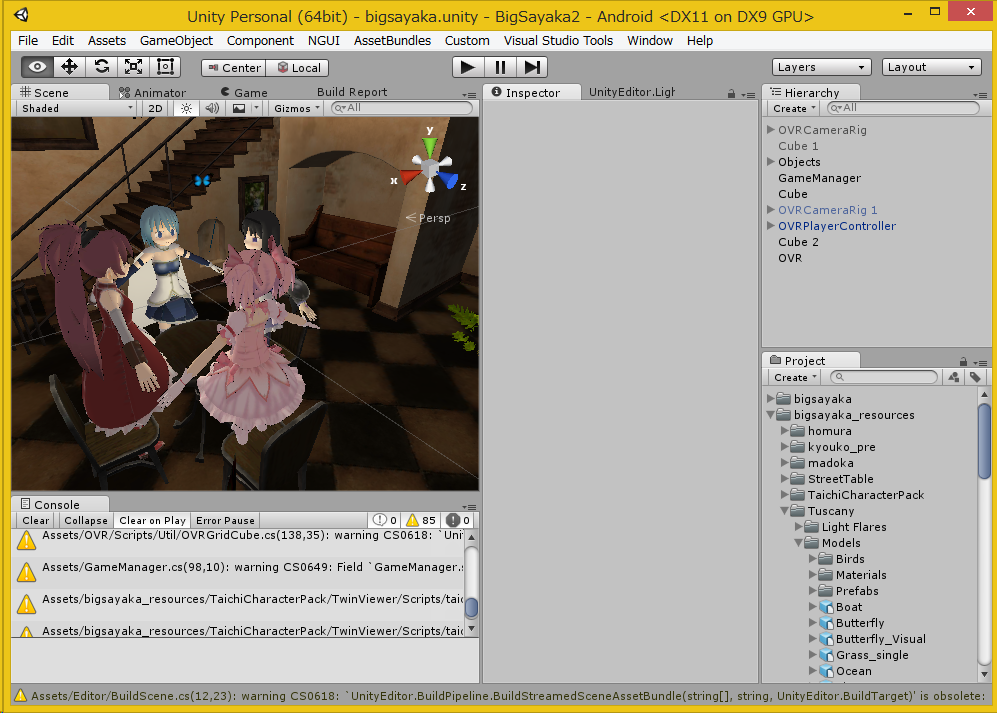The height and width of the screenshot is (713, 997).
Task: Switch to the Game tab
Action: point(244,93)
